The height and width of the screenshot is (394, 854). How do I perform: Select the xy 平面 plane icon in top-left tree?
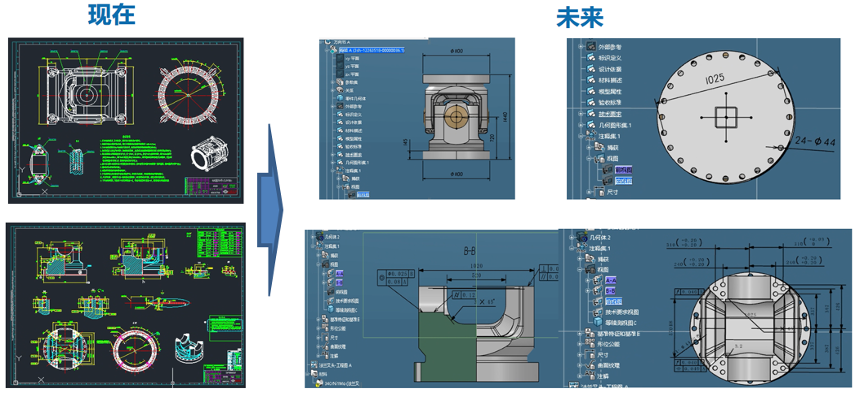(340, 58)
